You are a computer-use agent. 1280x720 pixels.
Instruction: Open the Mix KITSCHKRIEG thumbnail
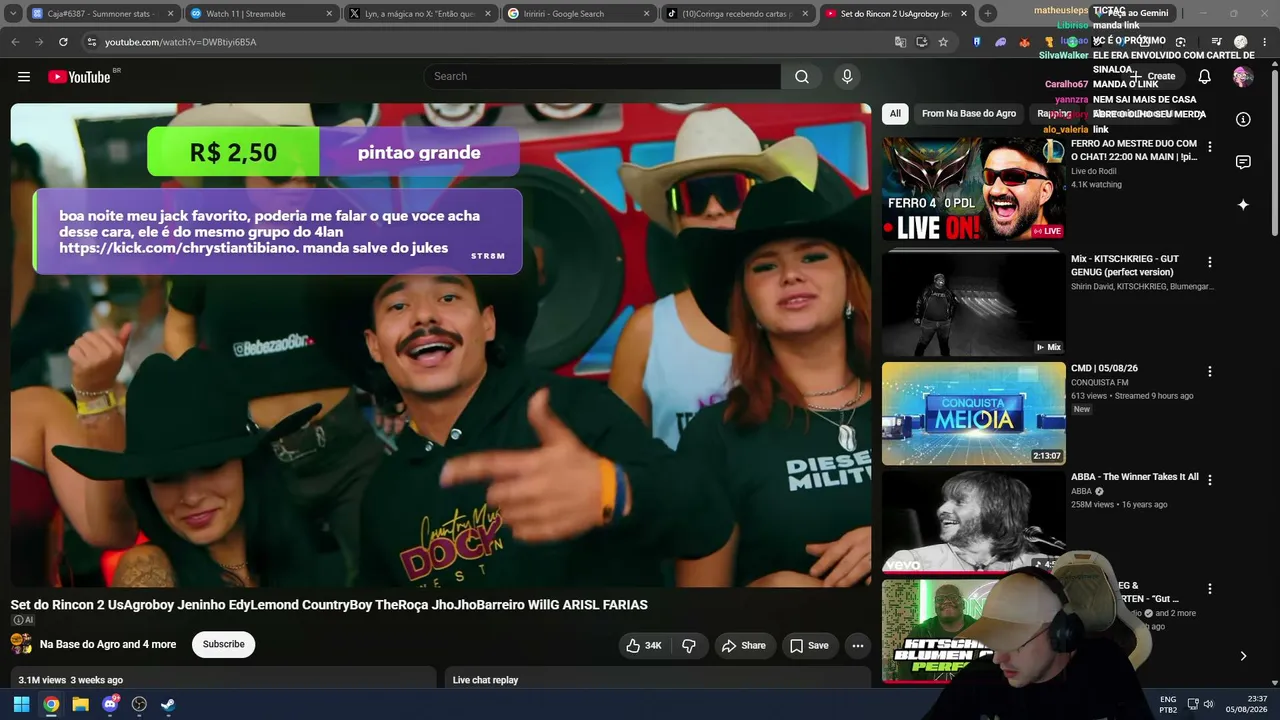973,304
